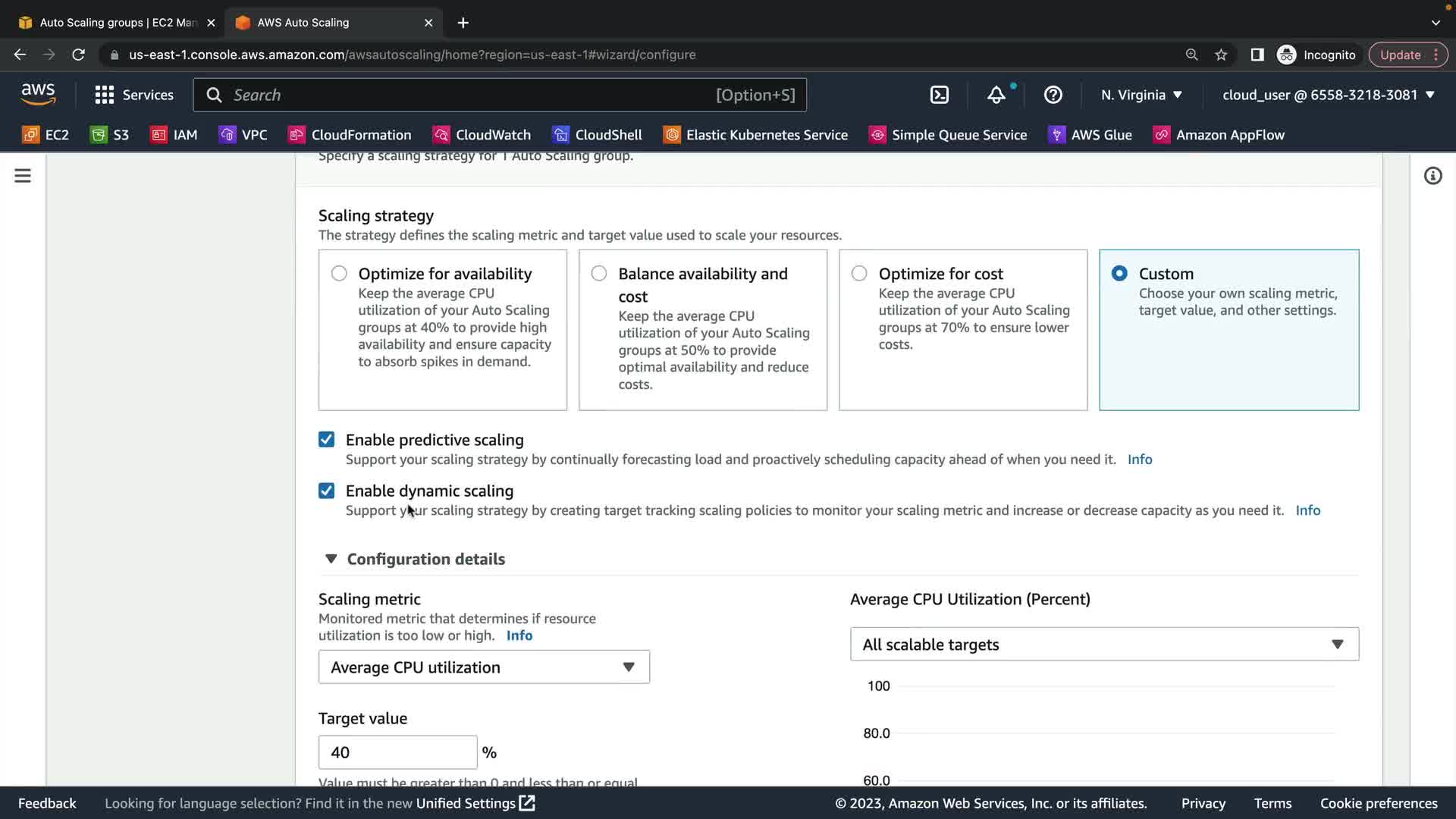Open the Average CPU utilization scaling metric dropdown
The image size is (1456, 819).
[484, 667]
